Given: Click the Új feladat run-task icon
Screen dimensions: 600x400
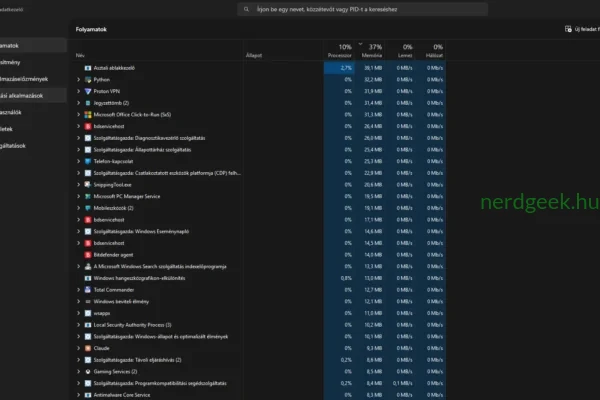Looking at the screenshot, I should [568, 29].
